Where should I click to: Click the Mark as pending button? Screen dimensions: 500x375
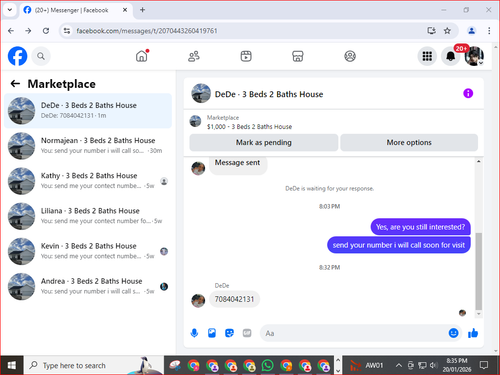point(264,143)
